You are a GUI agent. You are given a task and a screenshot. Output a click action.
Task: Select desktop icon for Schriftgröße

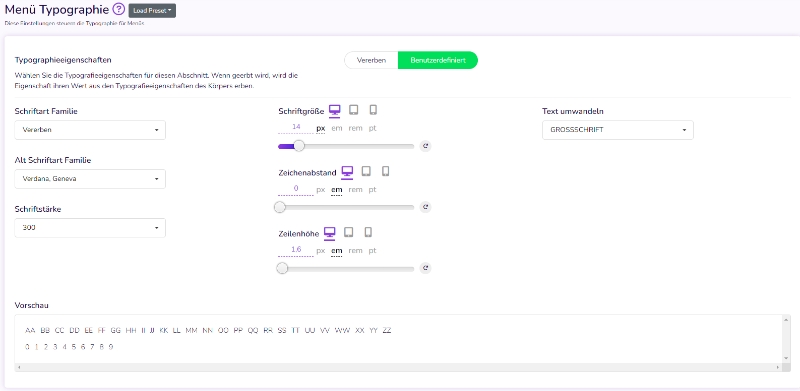pyautogui.click(x=334, y=110)
